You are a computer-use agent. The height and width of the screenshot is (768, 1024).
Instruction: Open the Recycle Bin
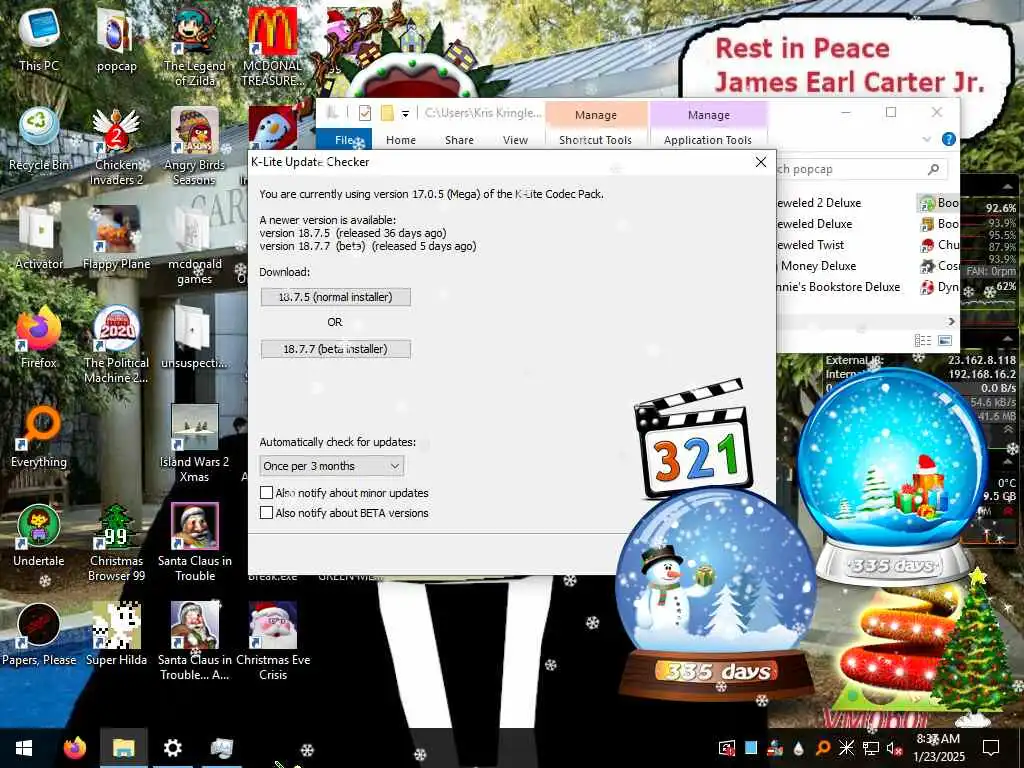click(39, 139)
